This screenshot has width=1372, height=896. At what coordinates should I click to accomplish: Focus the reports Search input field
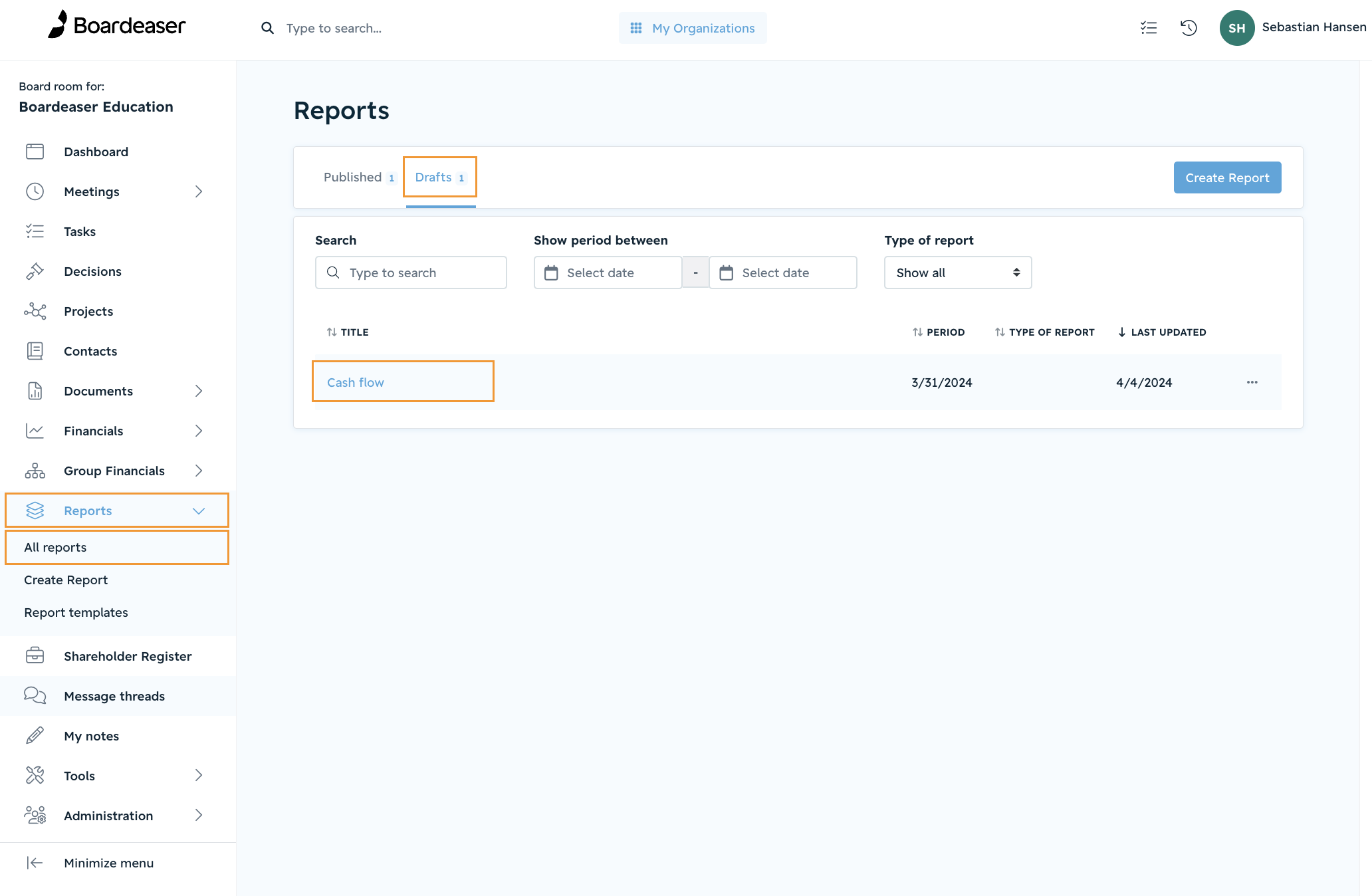pos(411,273)
